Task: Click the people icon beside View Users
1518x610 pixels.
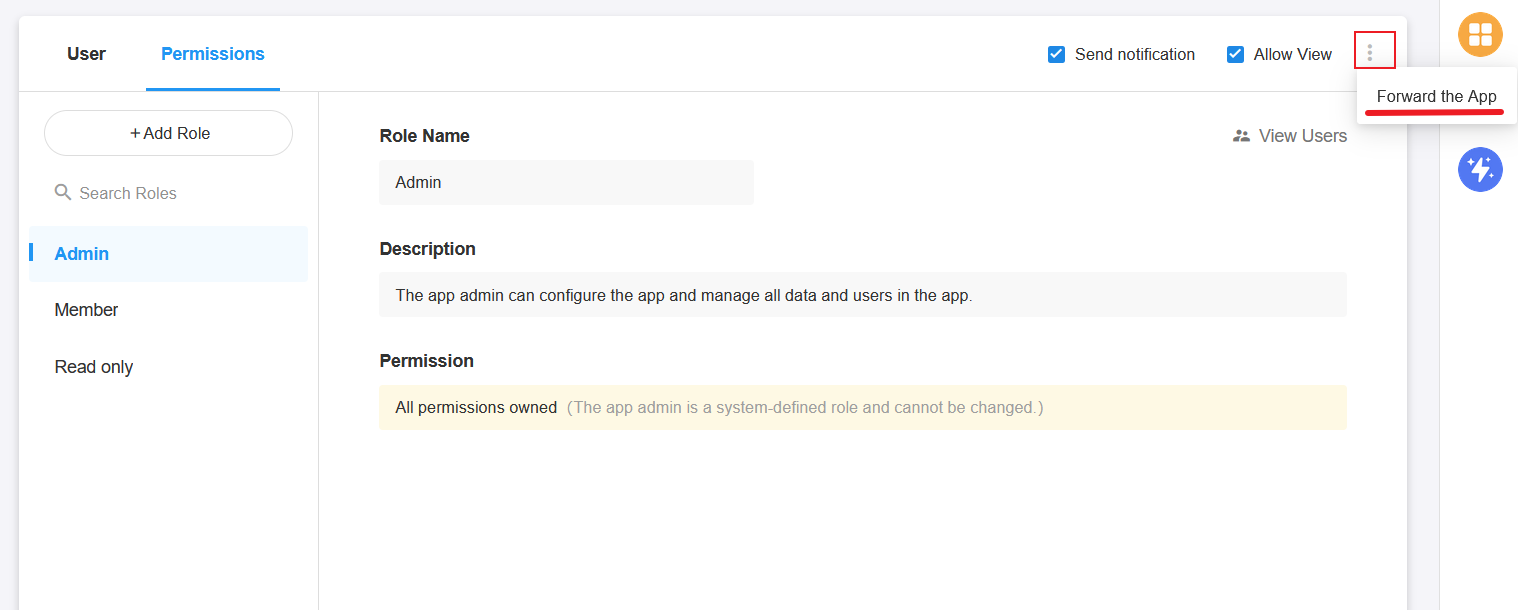Action: 1241,136
